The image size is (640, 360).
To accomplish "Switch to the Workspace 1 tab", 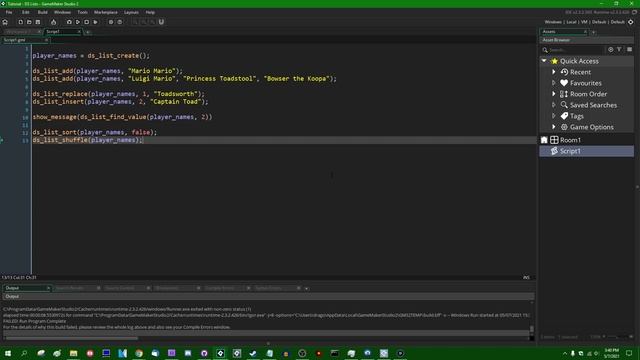I will 22,32.
